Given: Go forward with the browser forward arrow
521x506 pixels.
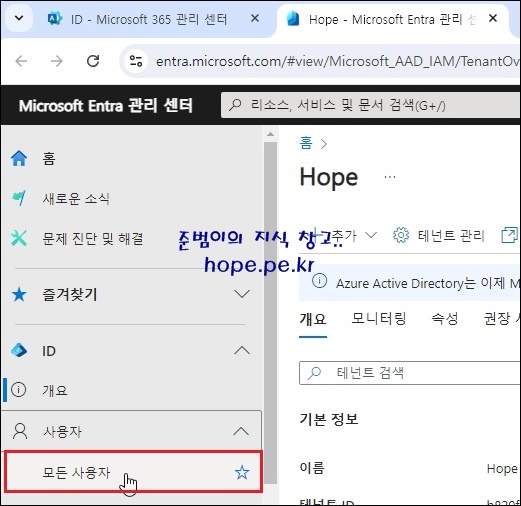Looking at the screenshot, I should (x=57, y=61).
